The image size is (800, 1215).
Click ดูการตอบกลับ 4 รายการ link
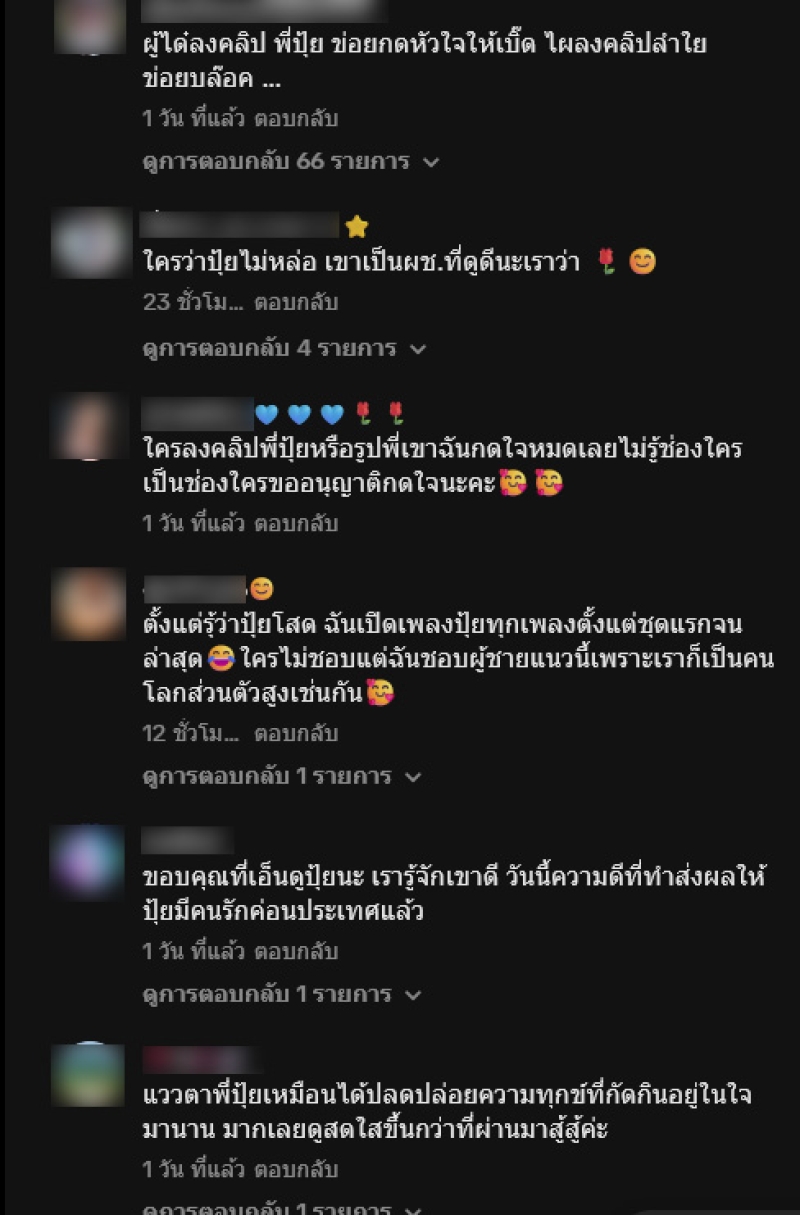pyautogui.click(x=270, y=349)
